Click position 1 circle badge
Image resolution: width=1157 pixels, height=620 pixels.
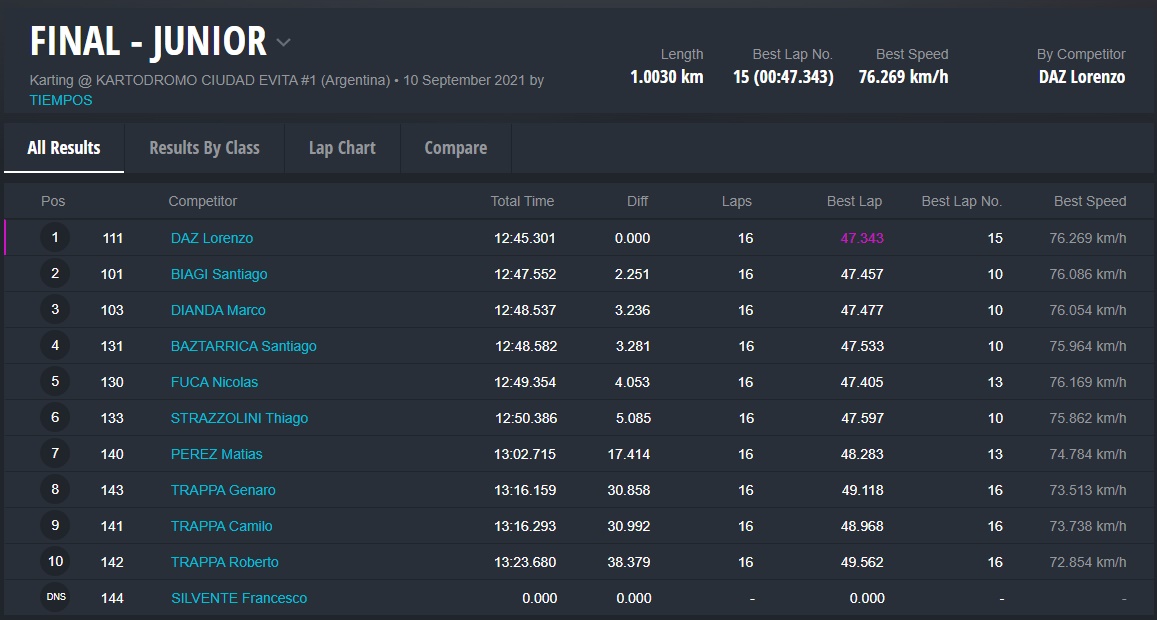(55, 238)
